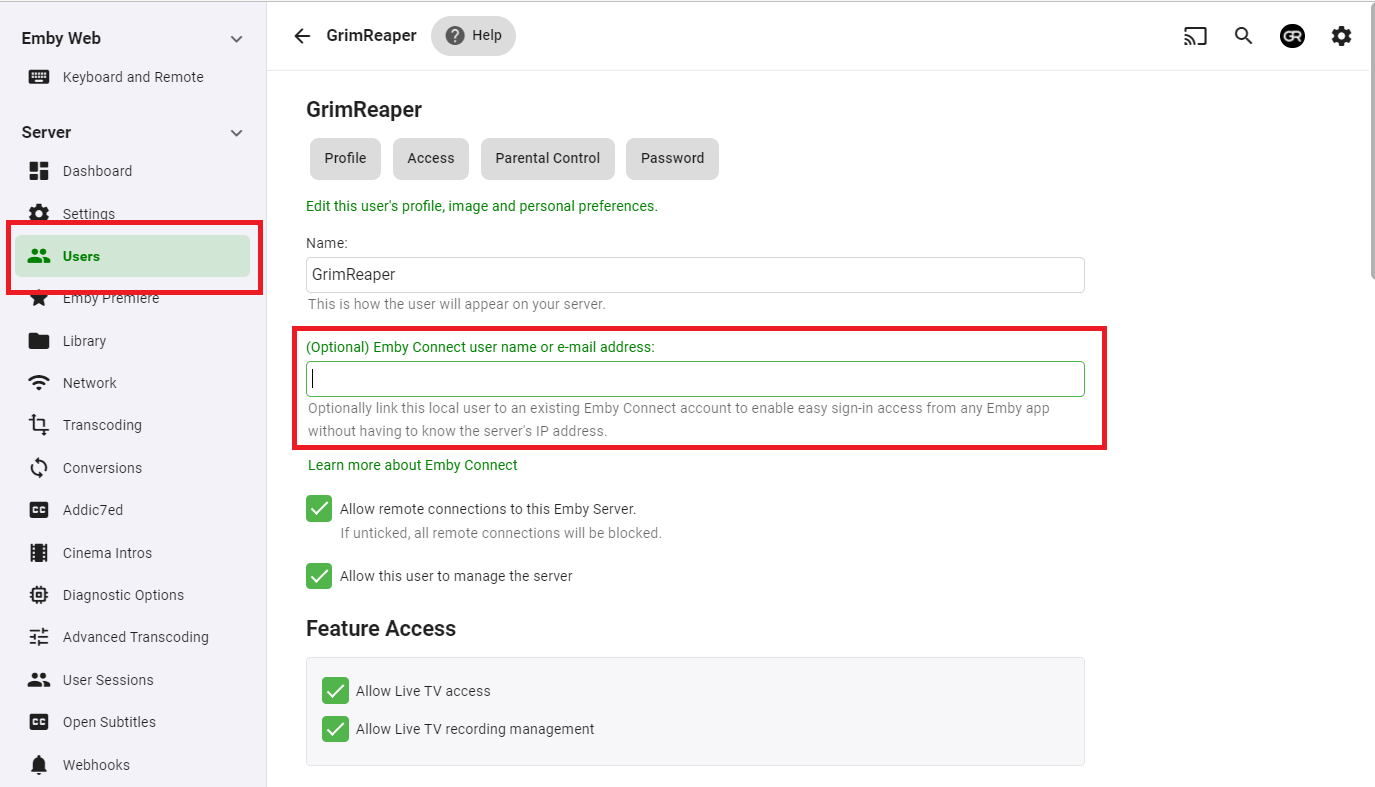Open Webhooks with the bell icon

click(x=39, y=765)
